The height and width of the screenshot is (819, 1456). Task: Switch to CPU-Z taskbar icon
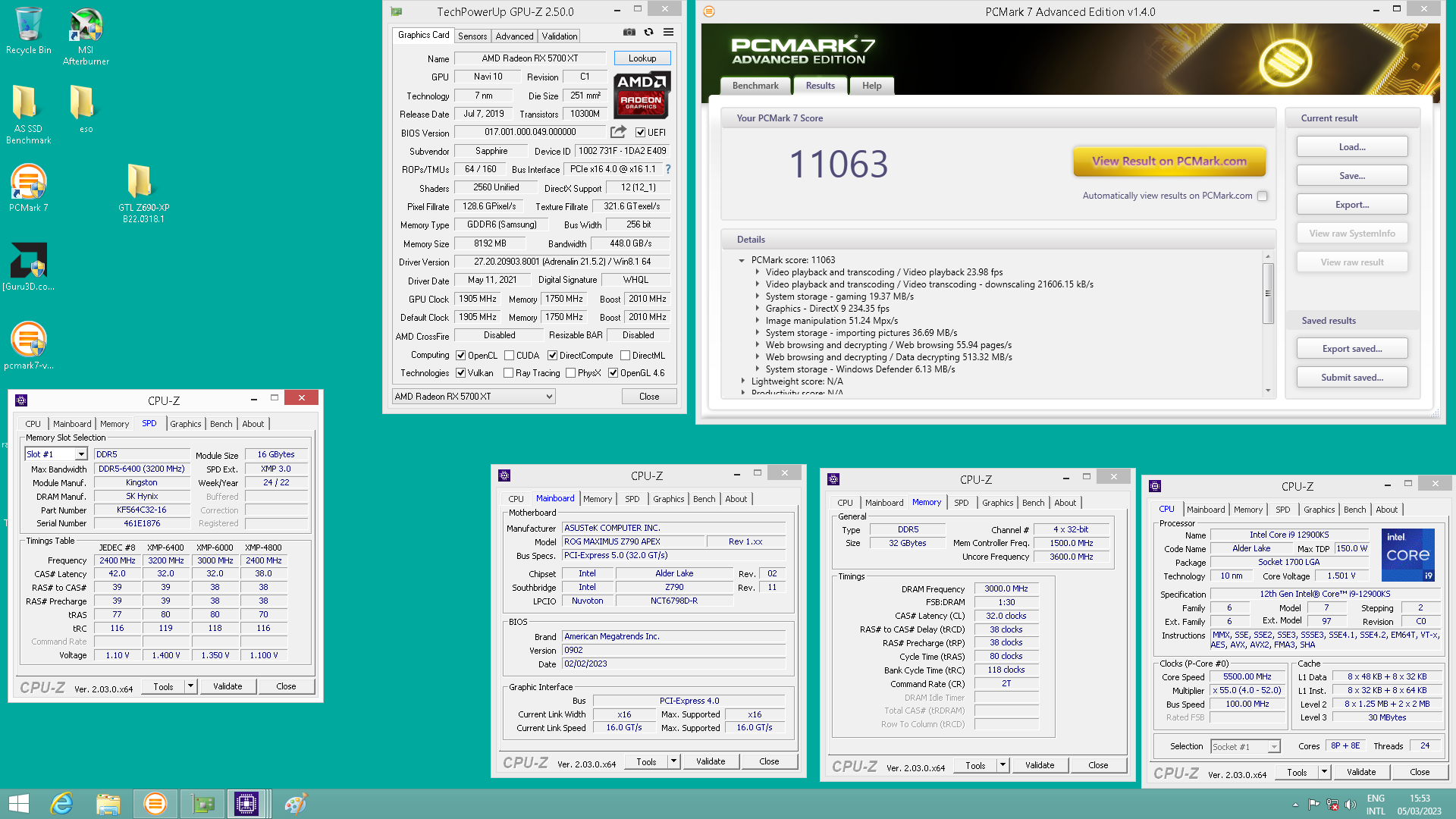pos(247,804)
